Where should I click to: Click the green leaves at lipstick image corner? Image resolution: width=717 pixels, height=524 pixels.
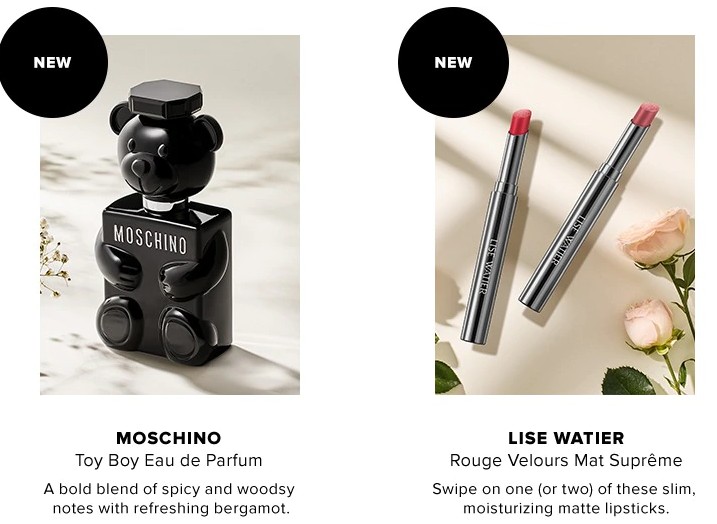[450, 375]
